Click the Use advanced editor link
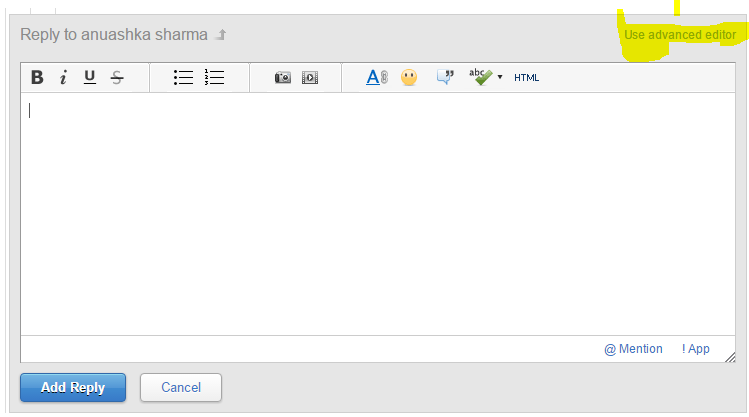Image resolution: width=749 pixels, height=417 pixels. (680, 35)
